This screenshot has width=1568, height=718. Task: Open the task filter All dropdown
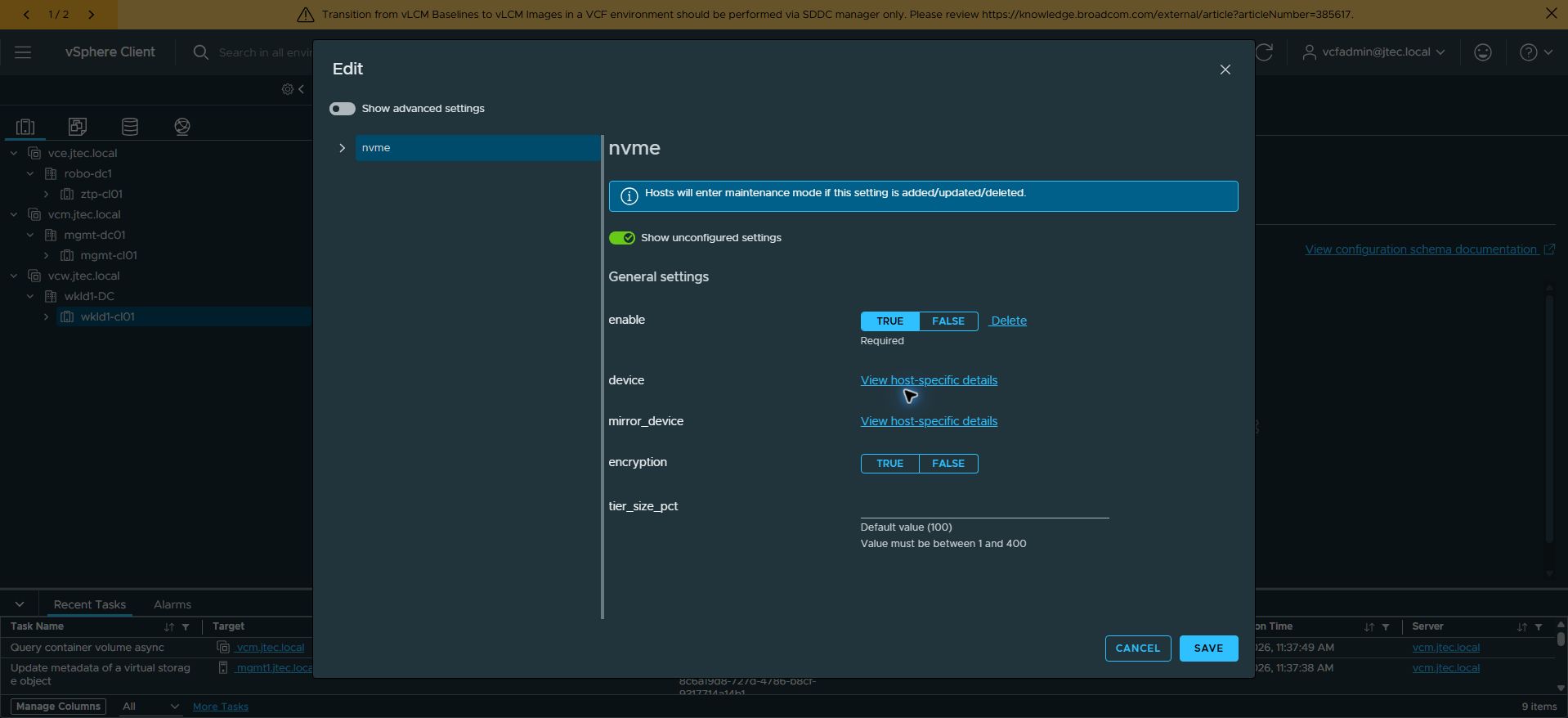[x=150, y=707]
